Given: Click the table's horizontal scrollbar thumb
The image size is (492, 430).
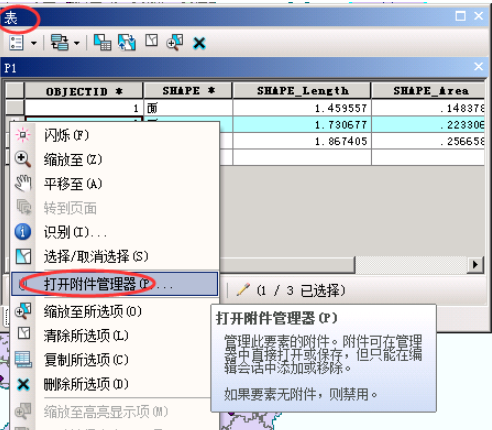Looking at the screenshot, I should pyautogui.click(x=287, y=265).
